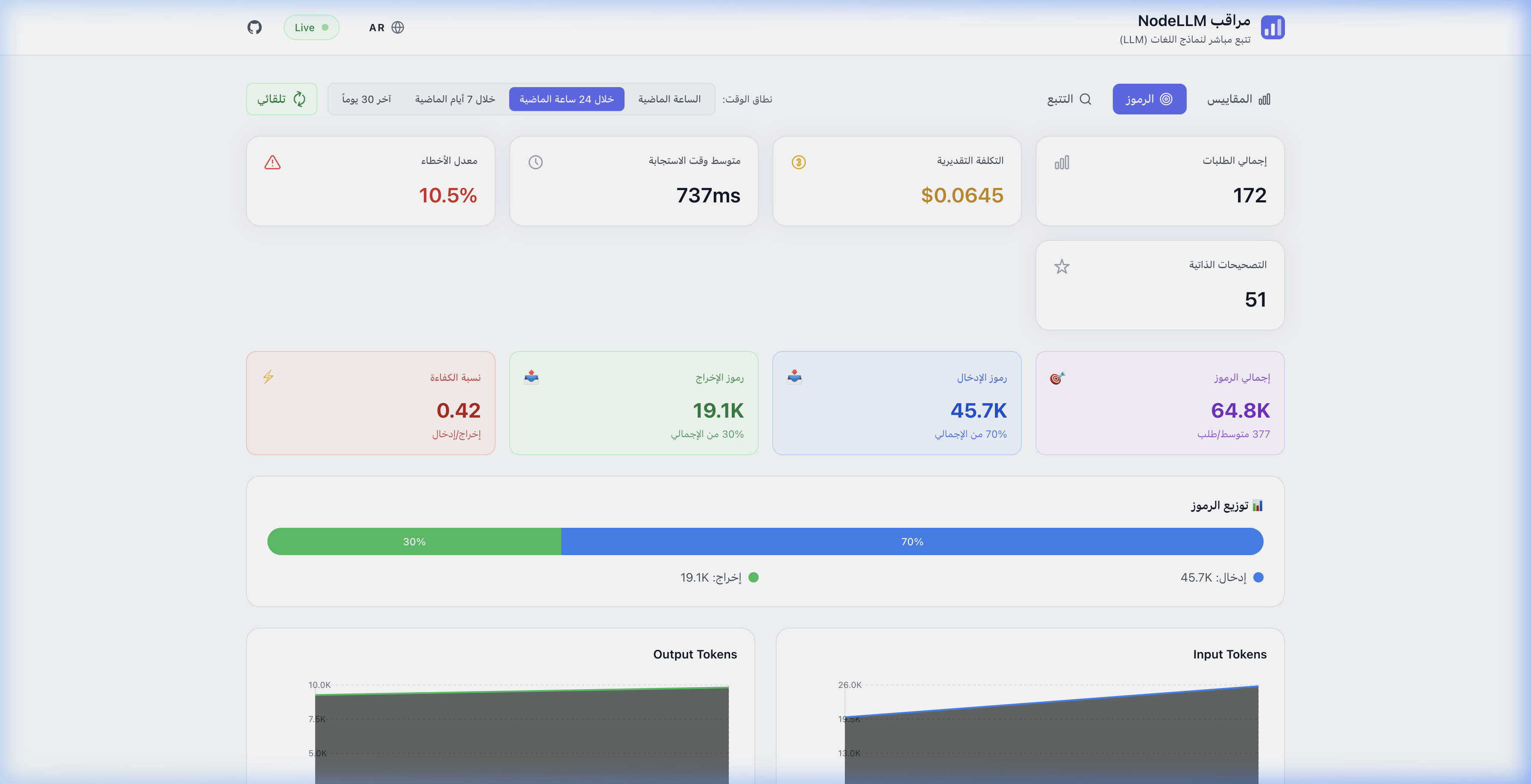Click the efficiency ratio lightning bolt icon

pyautogui.click(x=268, y=377)
